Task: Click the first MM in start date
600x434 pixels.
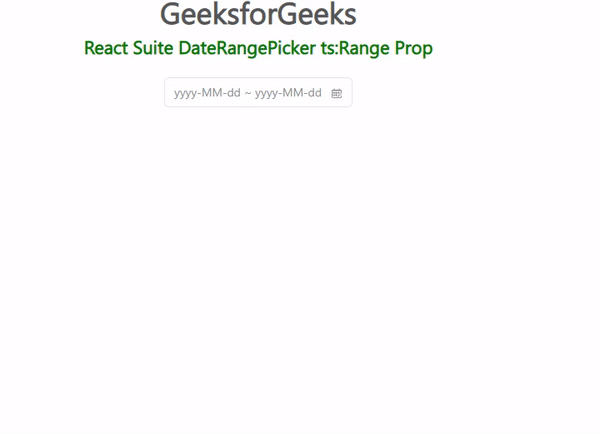Action: click(210, 93)
